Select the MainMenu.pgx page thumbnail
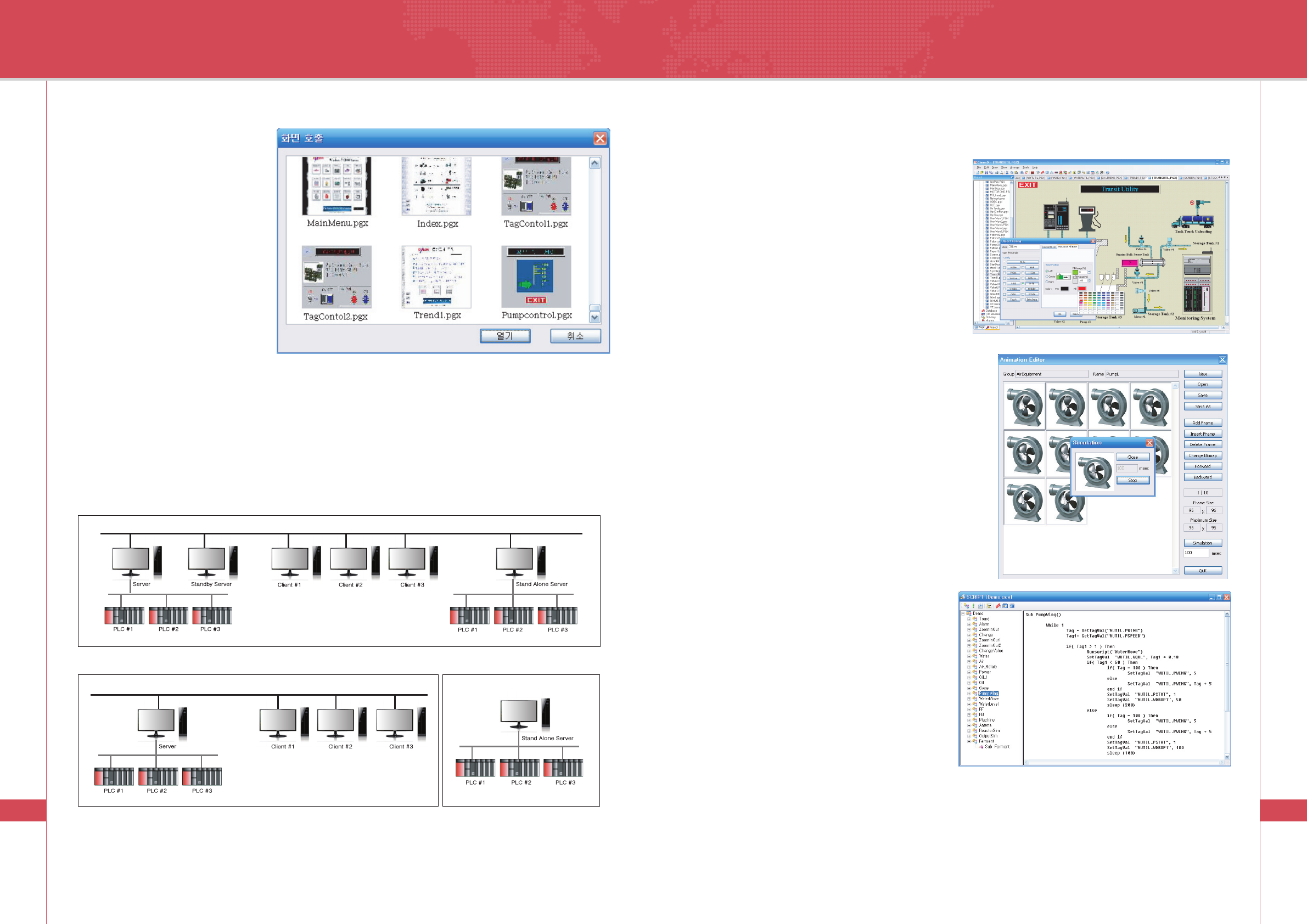The image size is (1307, 924). [336, 186]
